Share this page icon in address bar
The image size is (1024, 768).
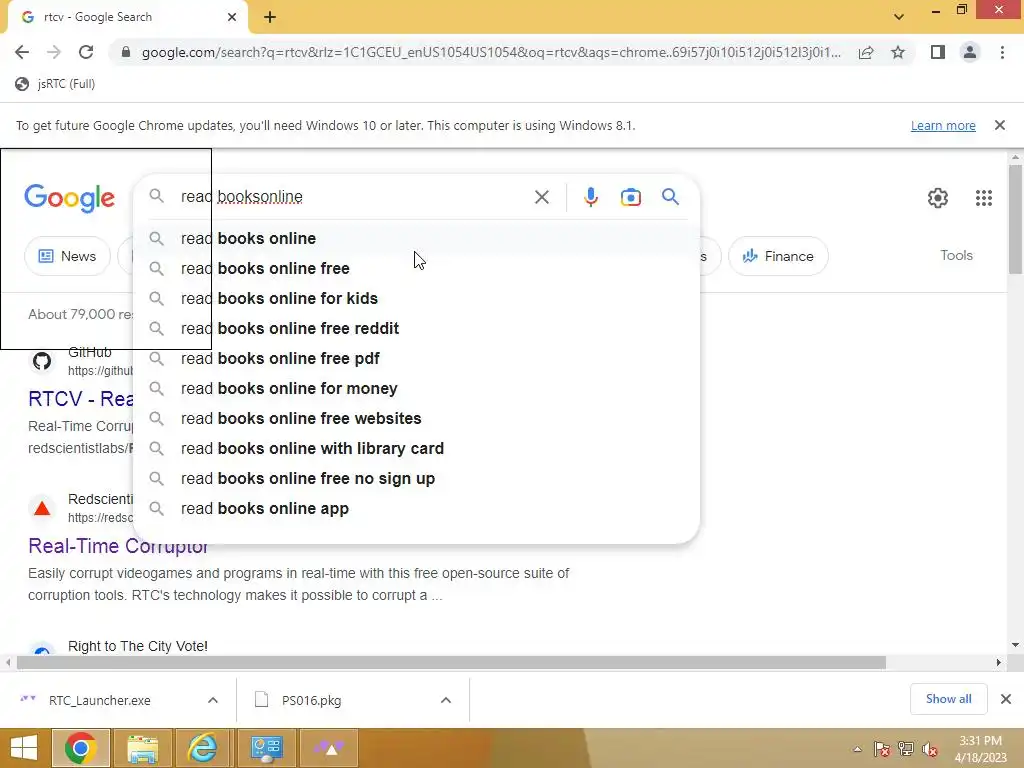click(x=866, y=53)
